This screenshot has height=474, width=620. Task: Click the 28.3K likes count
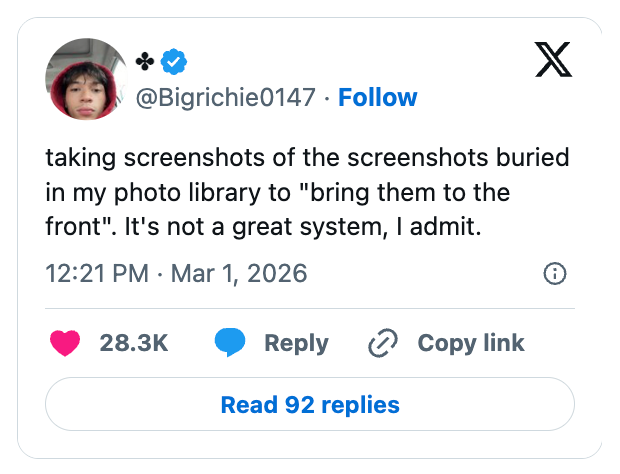coord(134,343)
